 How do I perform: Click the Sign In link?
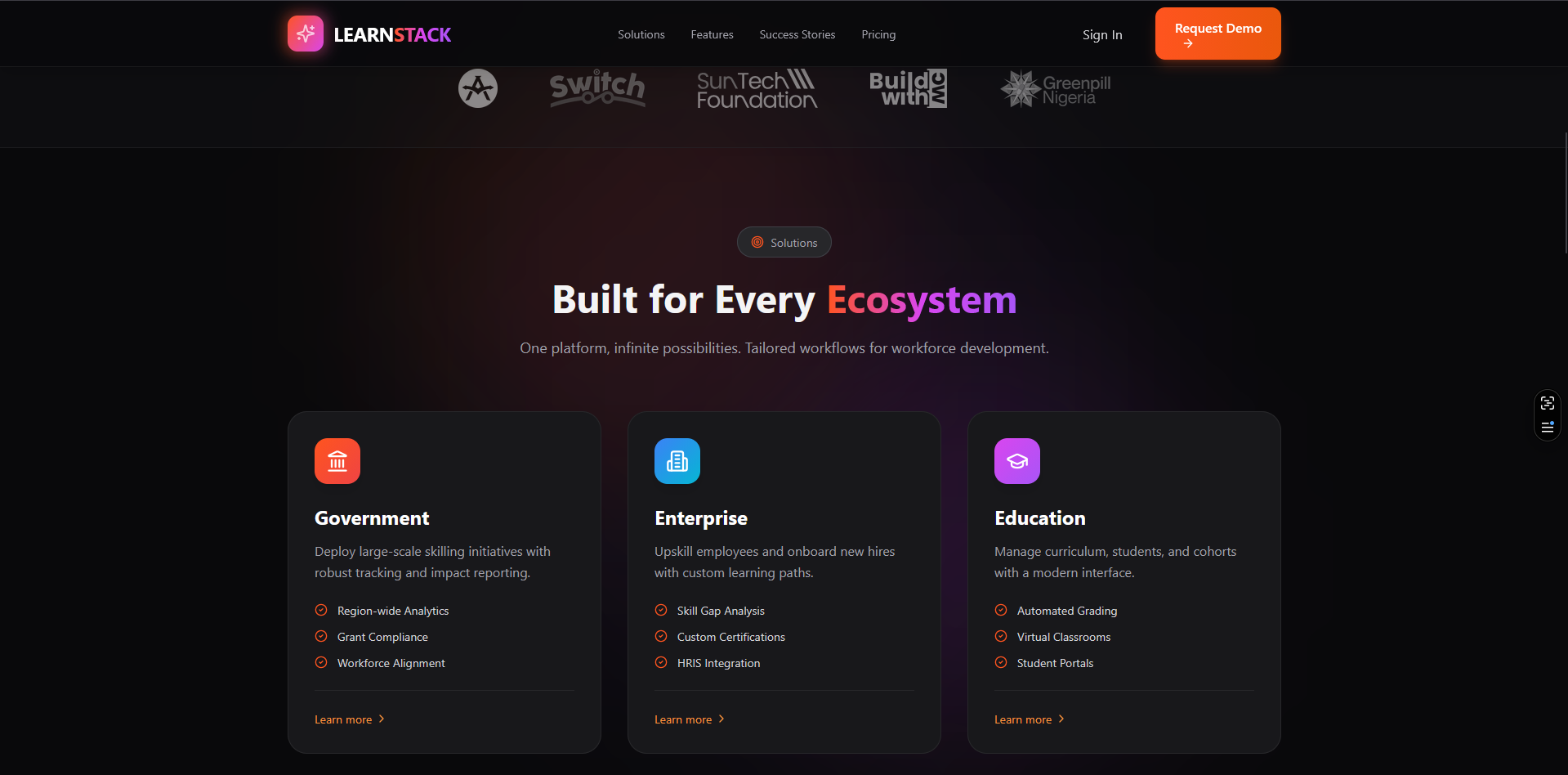(x=1102, y=34)
